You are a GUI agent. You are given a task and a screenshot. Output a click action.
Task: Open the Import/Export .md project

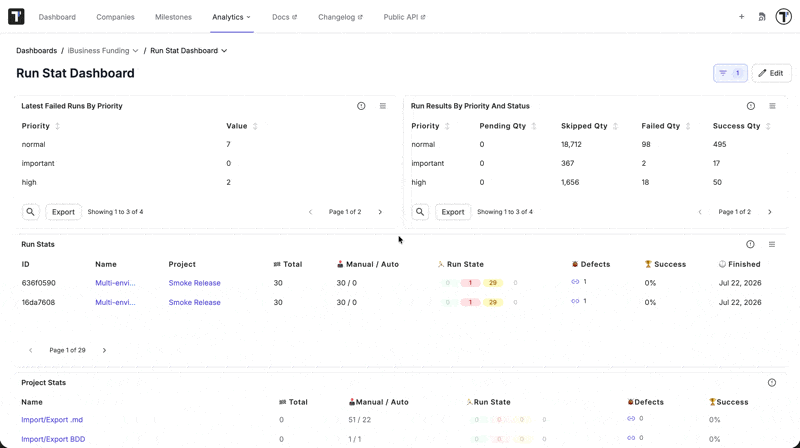coord(52,420)
